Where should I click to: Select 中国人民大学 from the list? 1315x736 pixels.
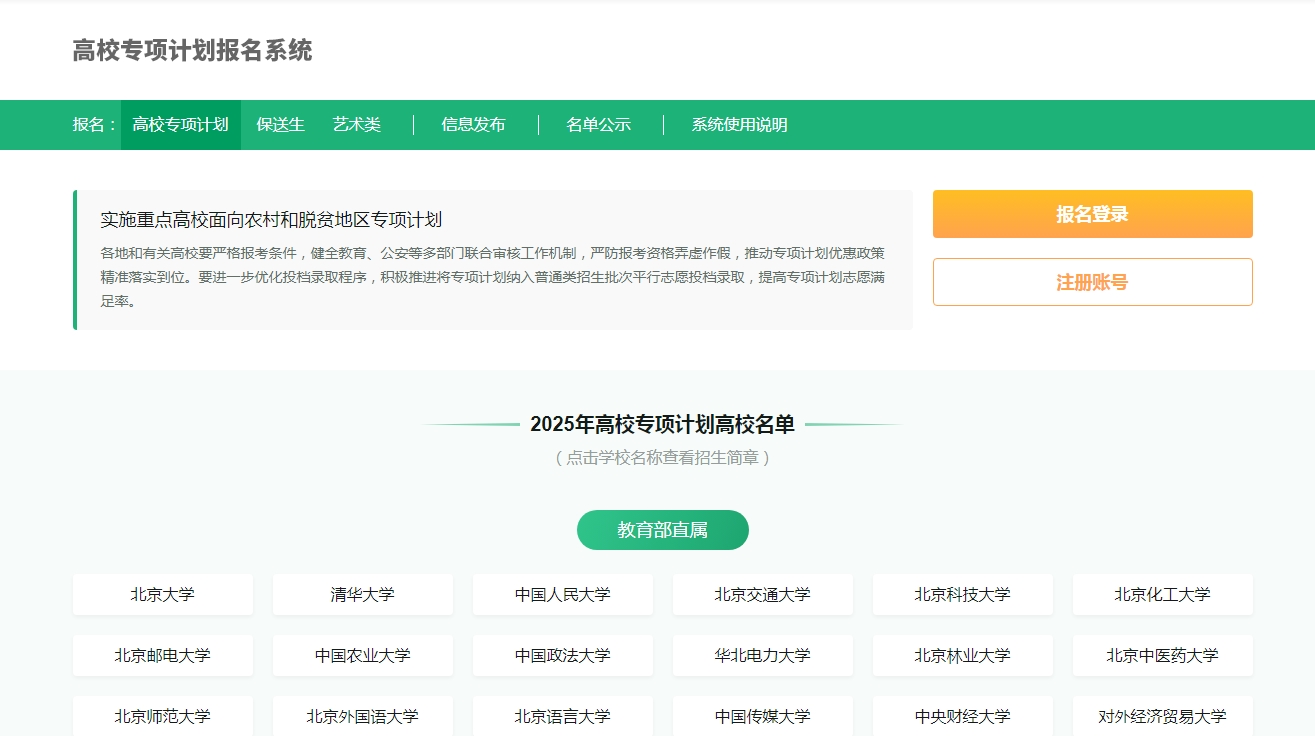pyautogui.click(x=563, y=594)
